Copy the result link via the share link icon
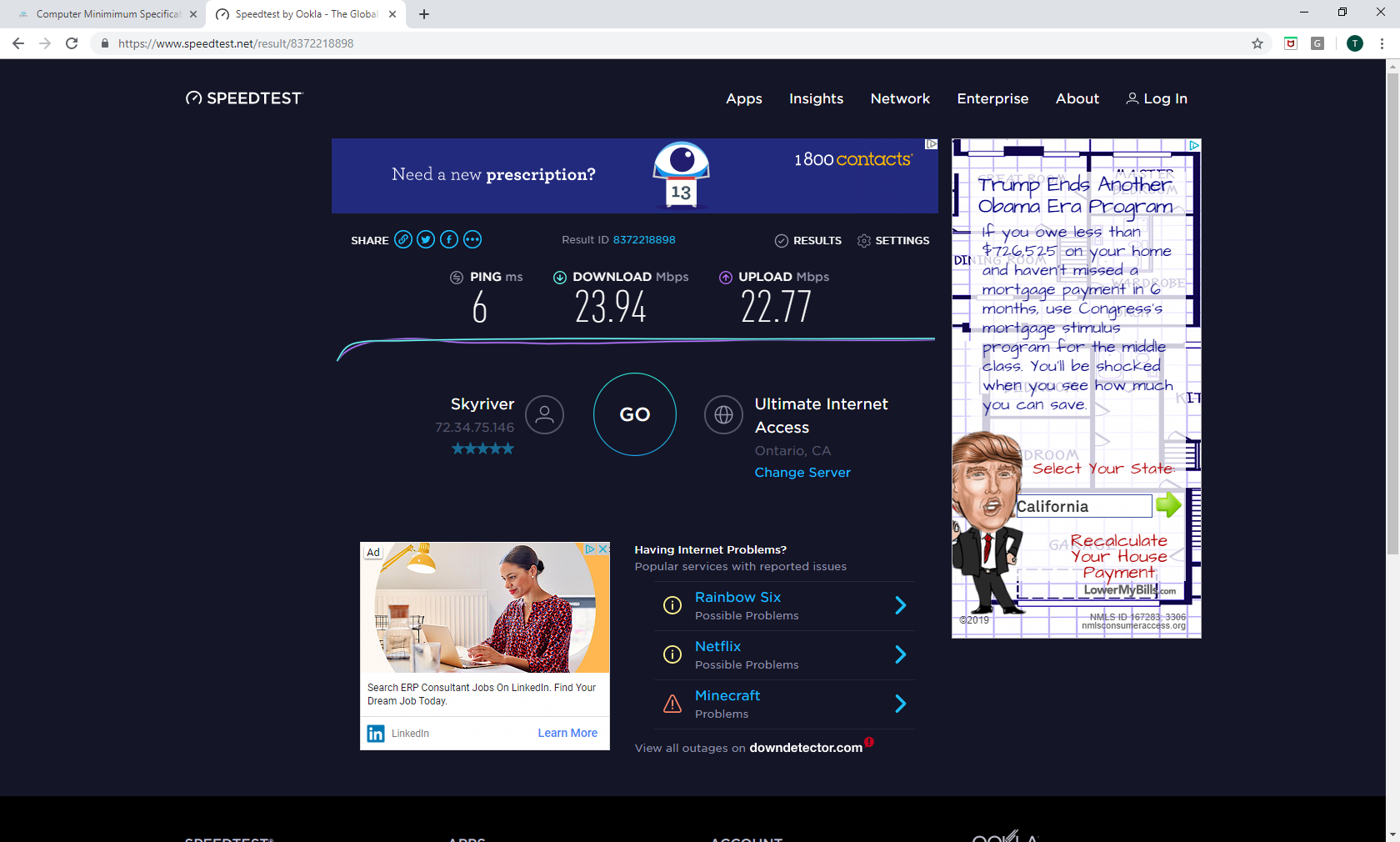Viewport: 1400px width, 842px height. [403, 240]
